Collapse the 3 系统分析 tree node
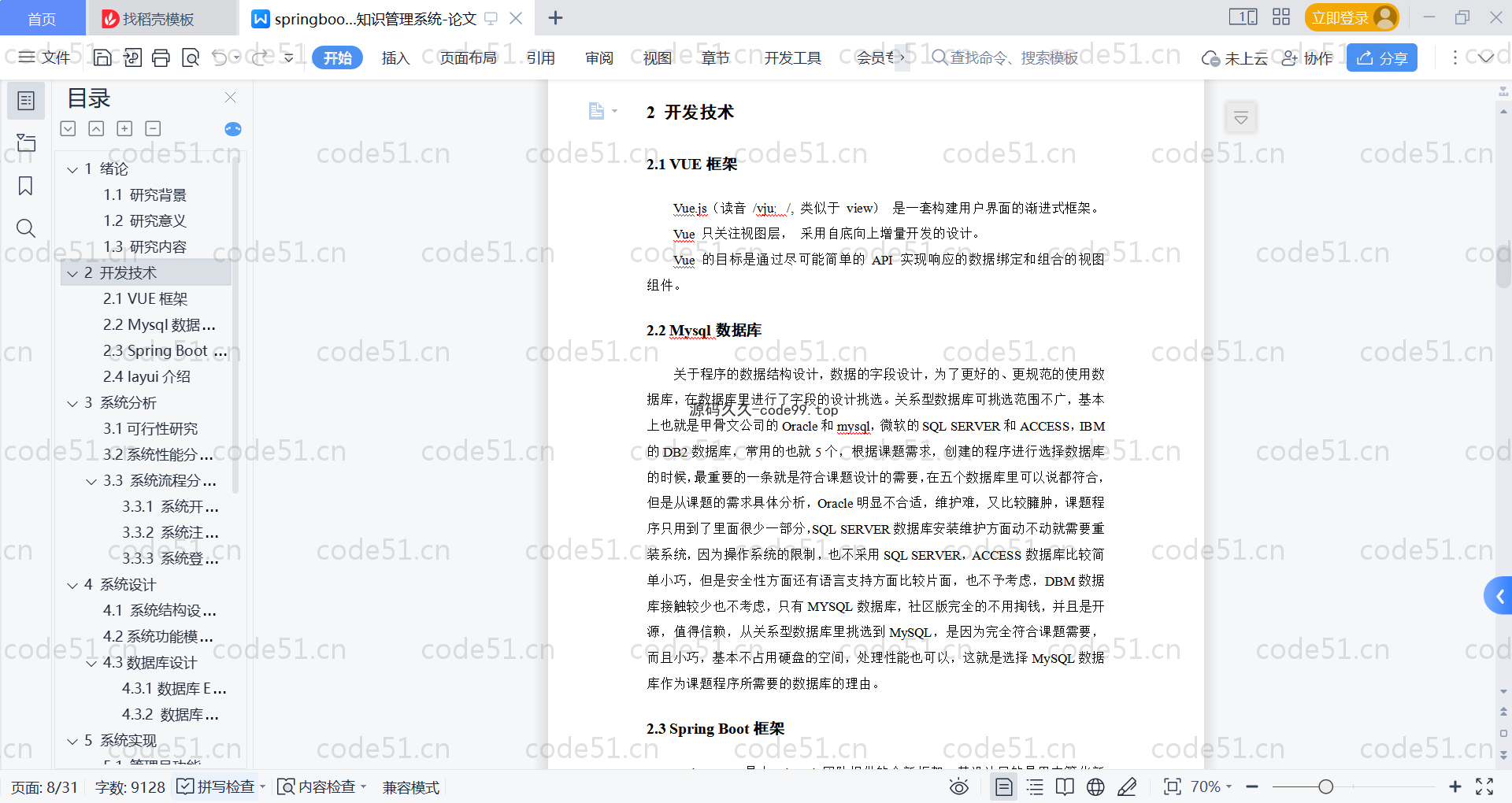1512x803 pixels. tap(72, 403)
